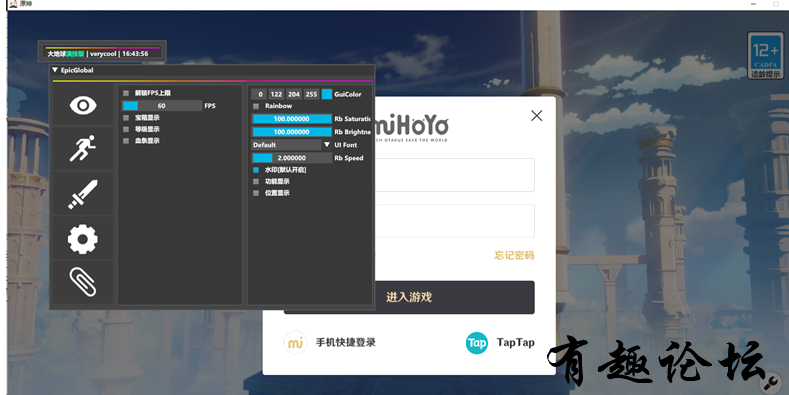
Task: Click the FPS slider set to 60
Action: pos(162,106)
